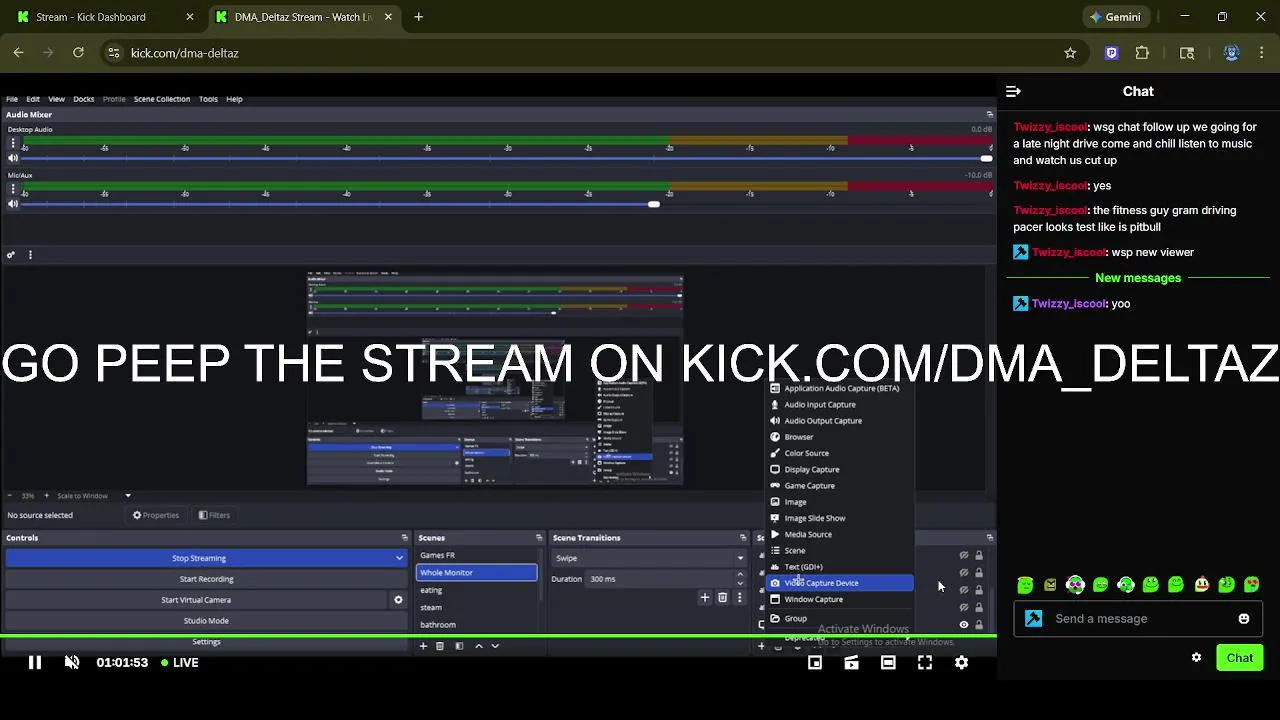Pick the headphones party emote
Screen dimensions: 1280x720
tap(1075, 585)
